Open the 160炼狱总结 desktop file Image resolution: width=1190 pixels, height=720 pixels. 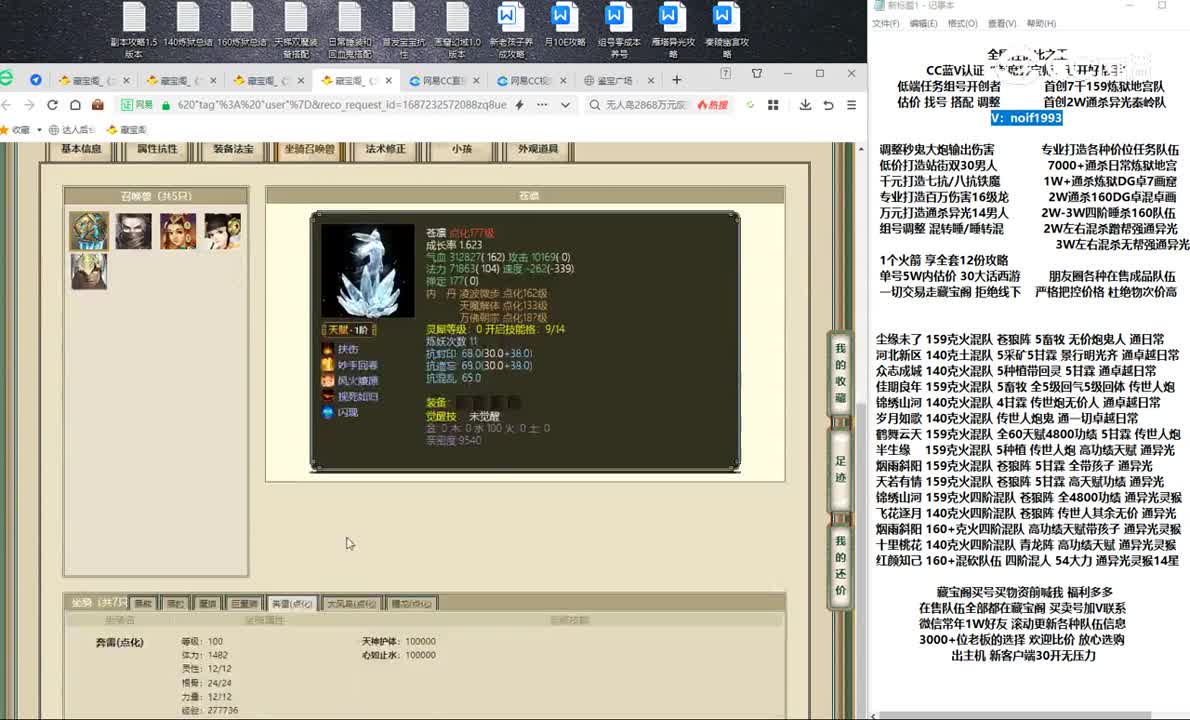(241, 26)
